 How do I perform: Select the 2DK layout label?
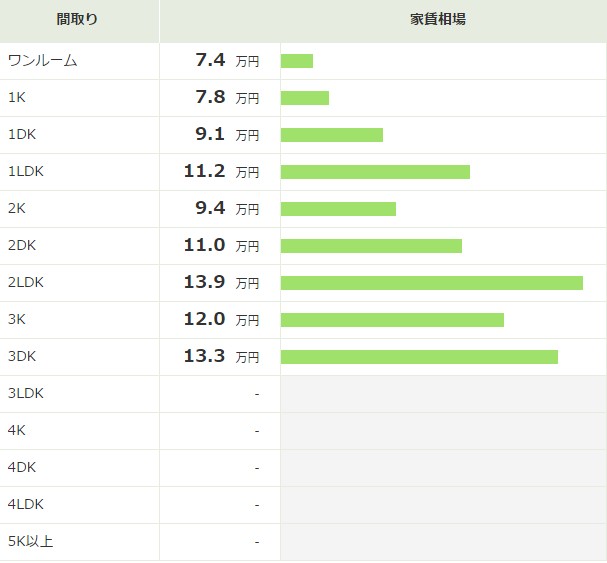[x=22, y=245]
